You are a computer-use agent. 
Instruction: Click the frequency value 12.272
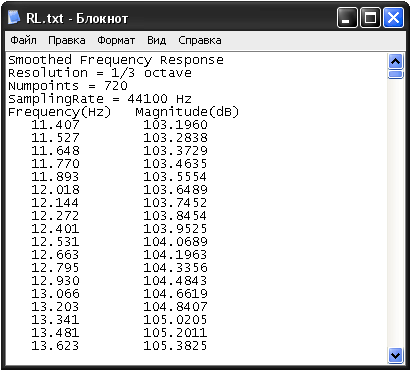[55, 216]
